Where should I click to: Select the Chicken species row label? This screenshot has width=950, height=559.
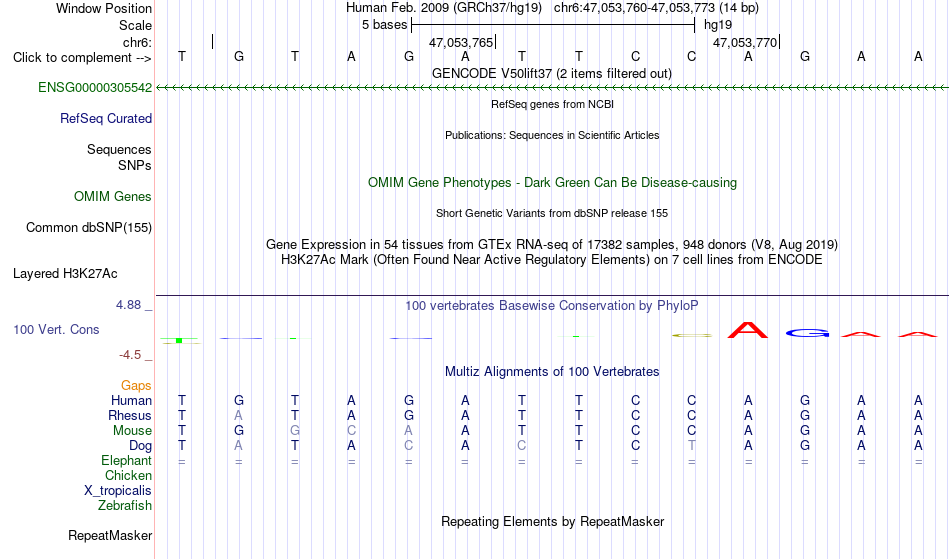(x=128, y=475)
